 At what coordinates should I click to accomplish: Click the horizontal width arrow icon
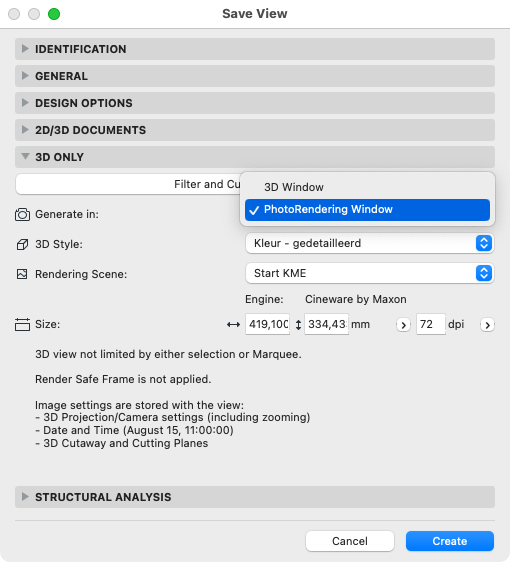pos(233,325)
